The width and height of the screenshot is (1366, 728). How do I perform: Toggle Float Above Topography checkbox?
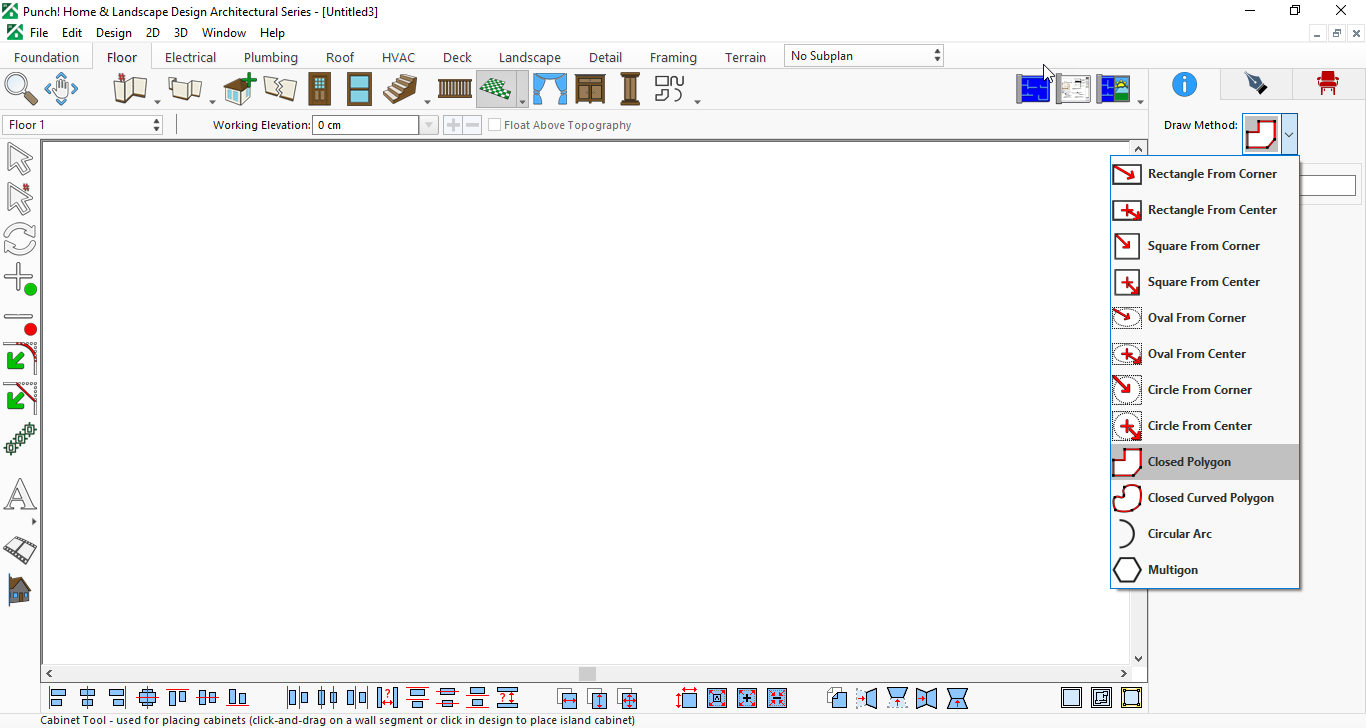[x=494, y=125]
